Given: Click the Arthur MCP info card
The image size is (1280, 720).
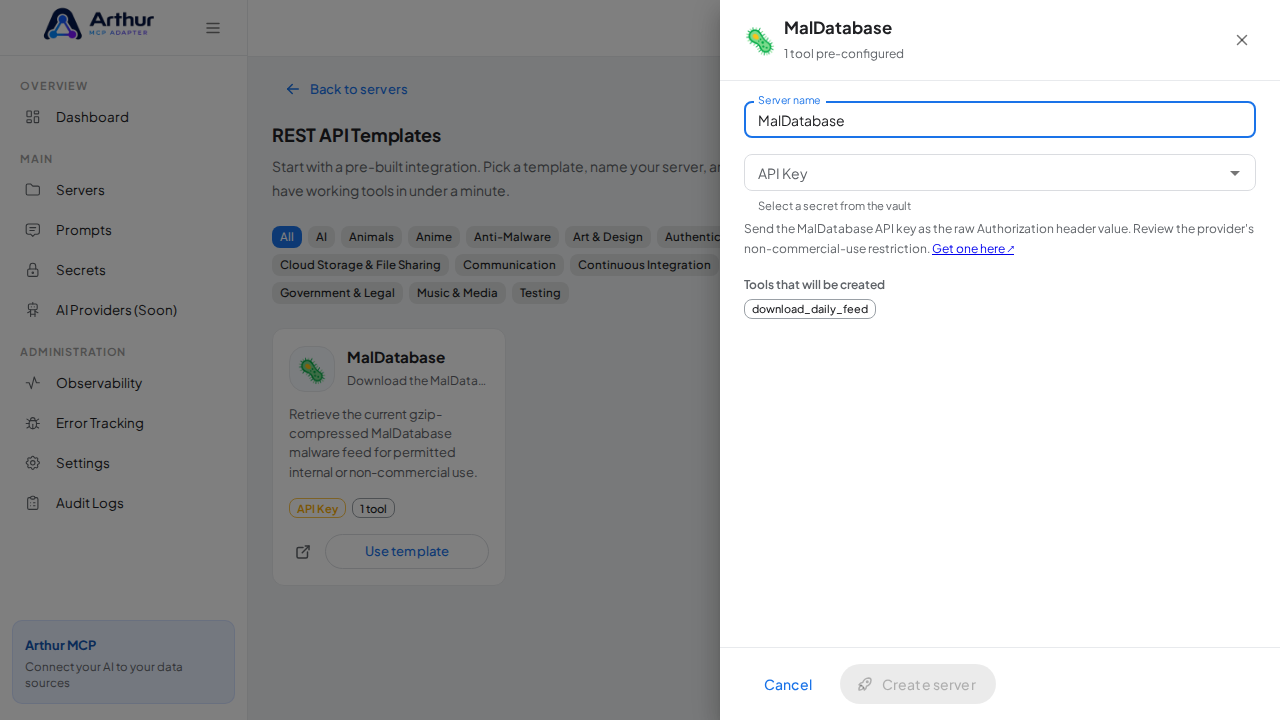Looking at the screenshot, I should pyautogui.click(x=123, y=662).
